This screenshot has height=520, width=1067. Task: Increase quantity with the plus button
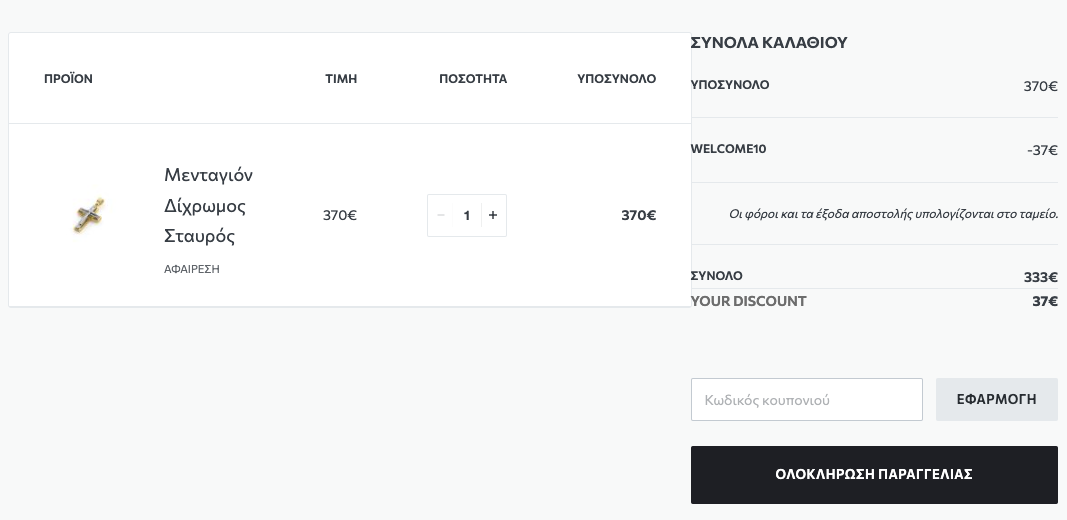tap(493, 215)
